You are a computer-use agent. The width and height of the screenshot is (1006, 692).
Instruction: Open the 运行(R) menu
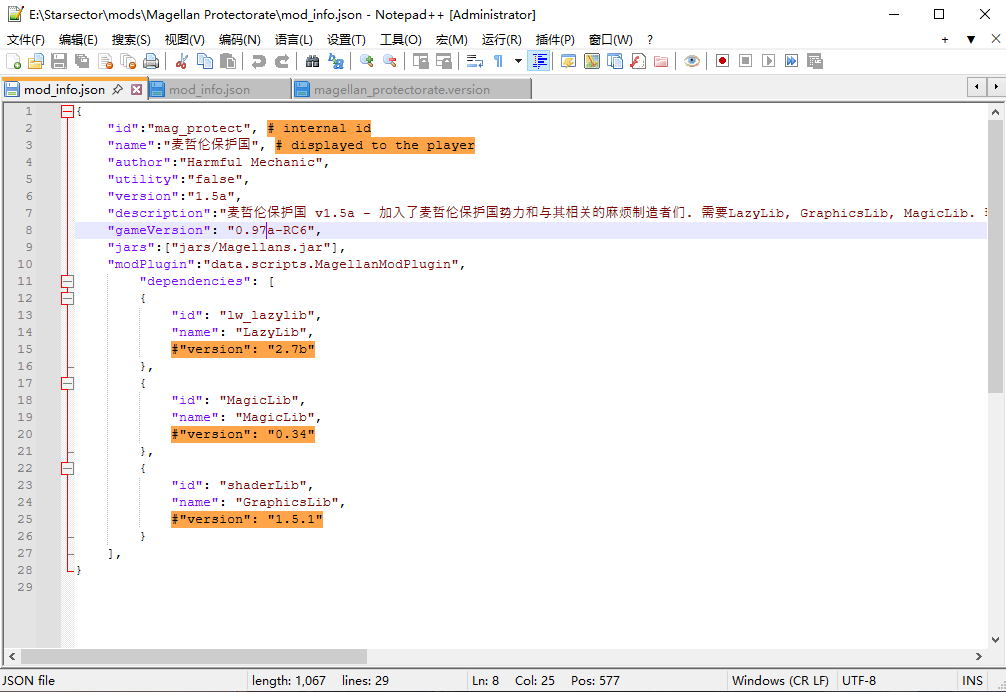click(502, 40)
